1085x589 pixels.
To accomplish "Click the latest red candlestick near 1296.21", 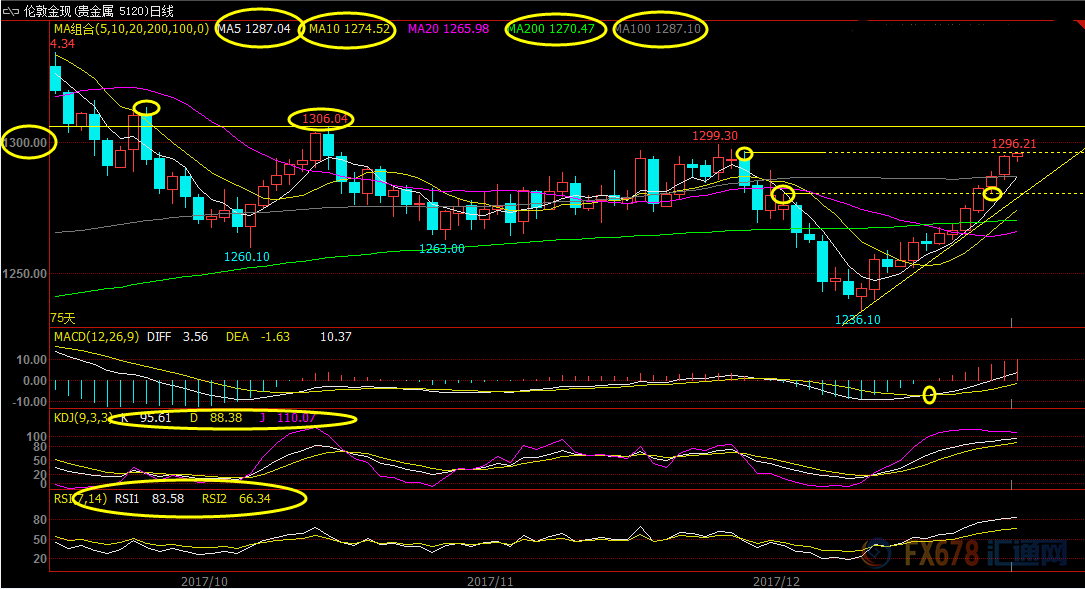I will (1018, 156).
